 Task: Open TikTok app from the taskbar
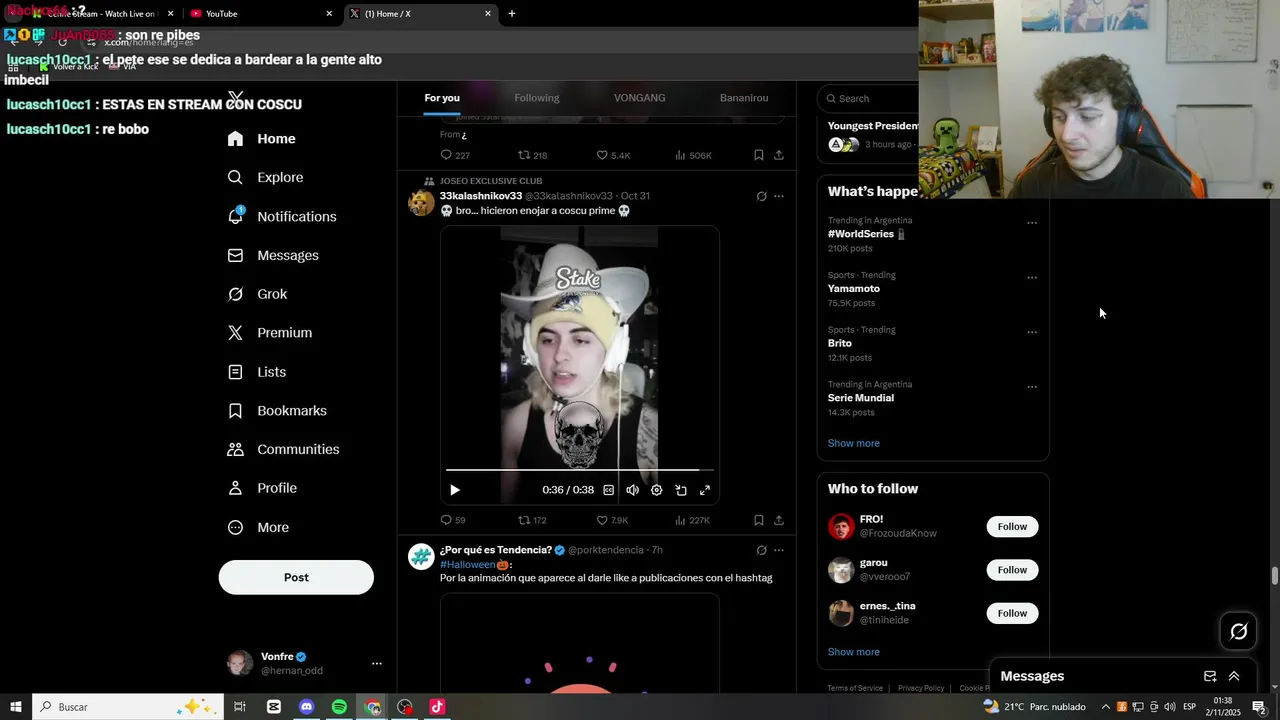point(437,707)
